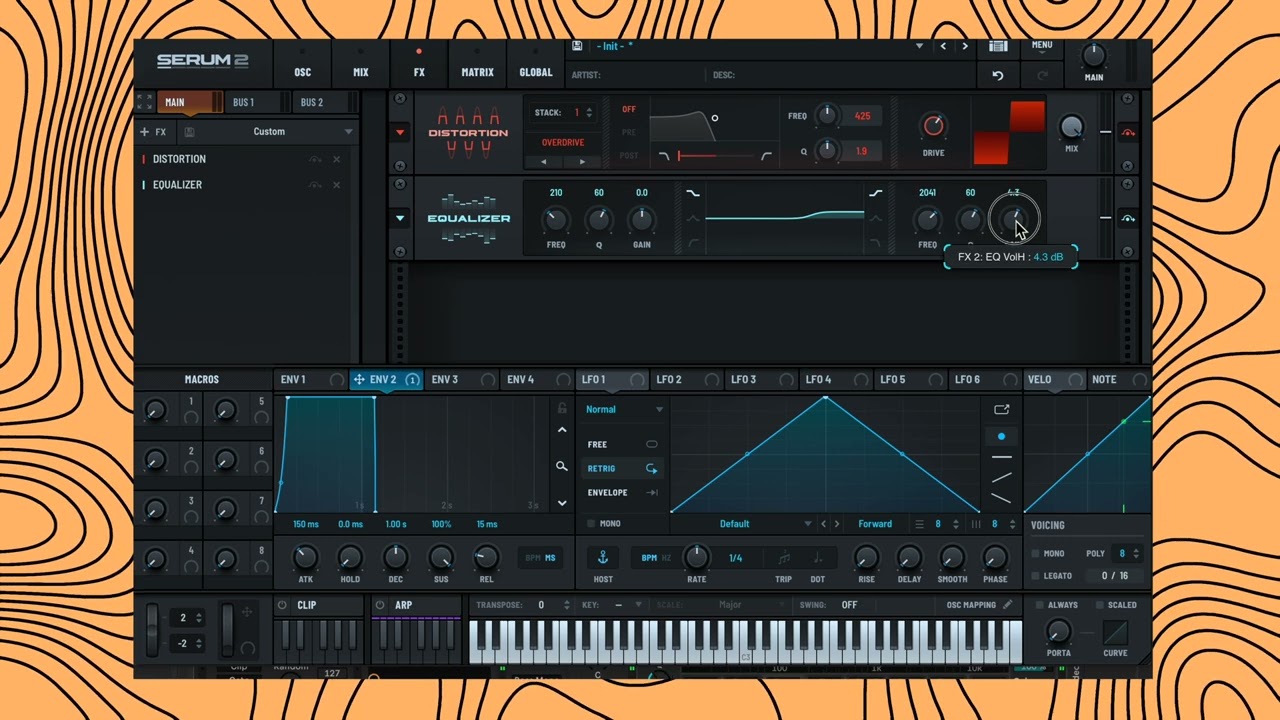Go to the previous preset
The width and height of the screenshot is (1280, 720).
click(x=943, y=46)
